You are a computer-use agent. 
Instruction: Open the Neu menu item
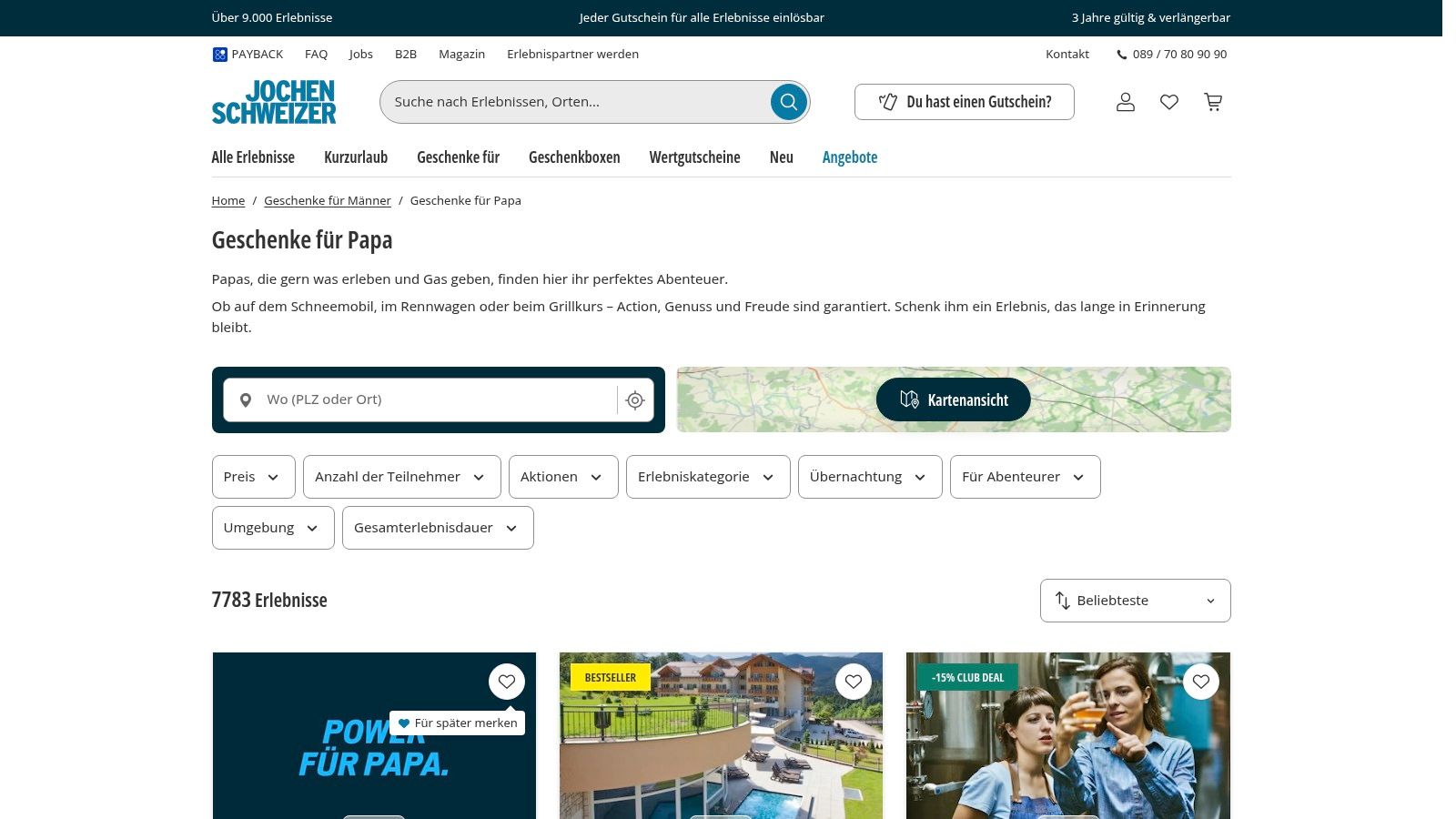coord(782,157)
